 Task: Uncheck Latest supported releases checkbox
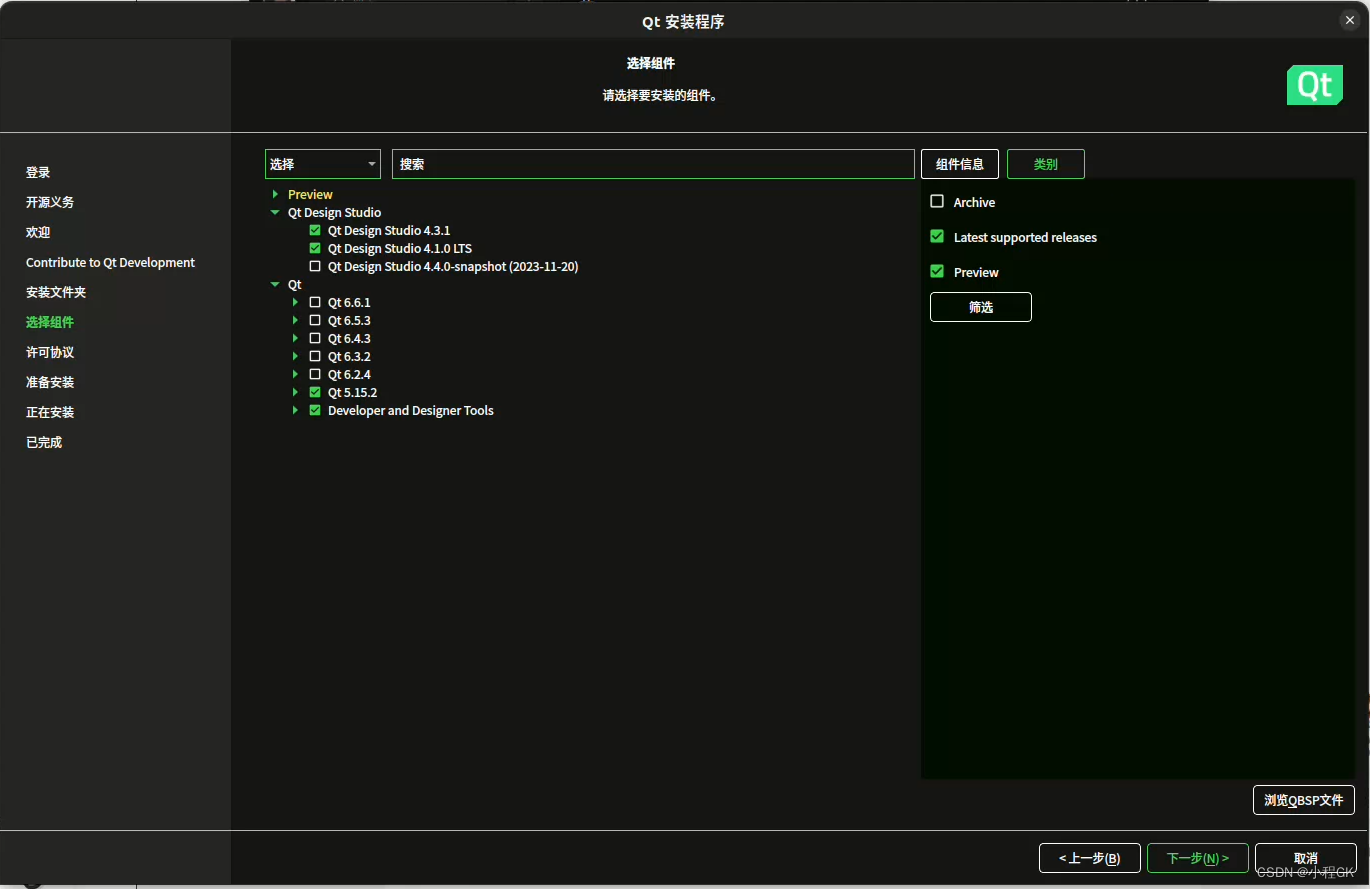tap(937, 237)
